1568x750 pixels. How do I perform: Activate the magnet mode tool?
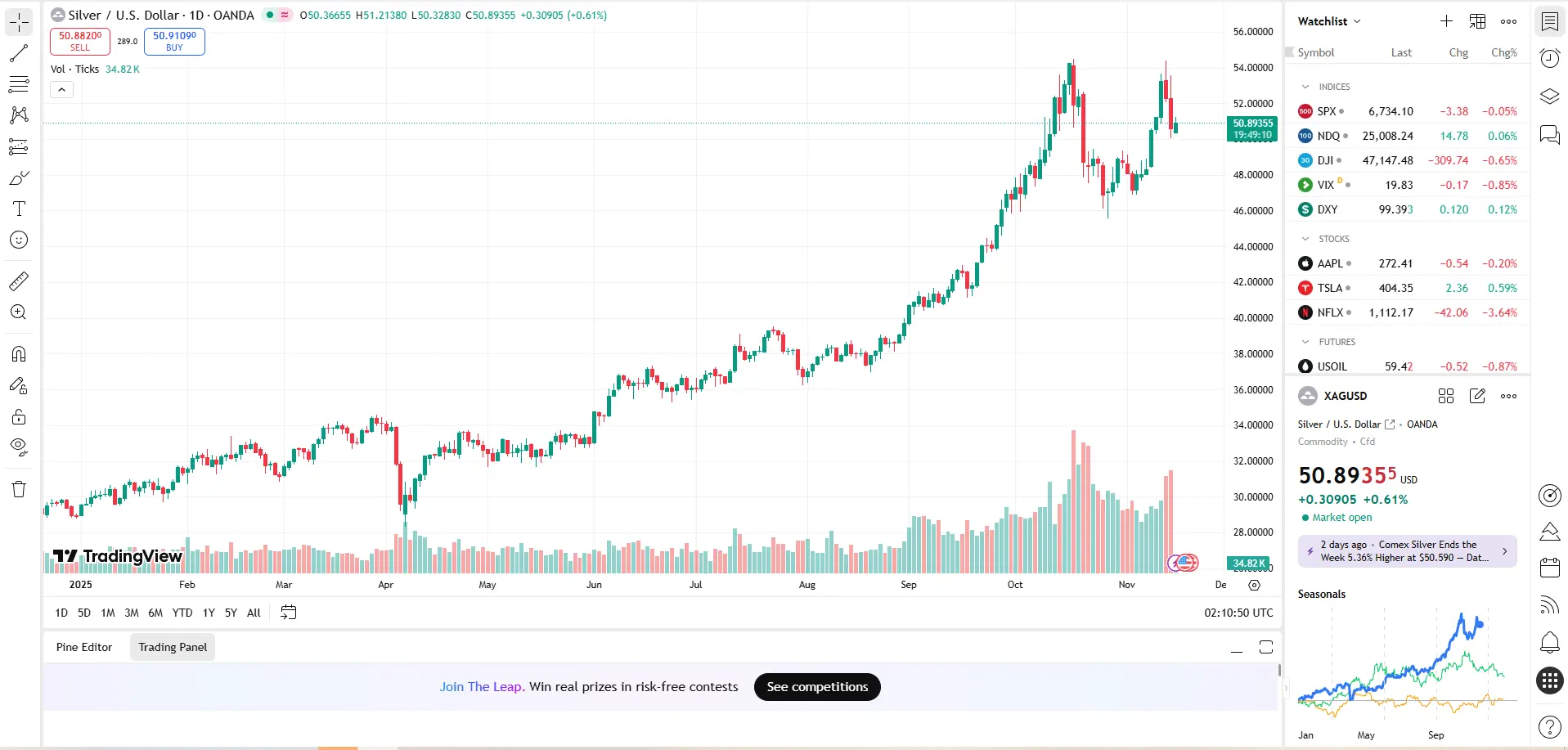(19, 354)
